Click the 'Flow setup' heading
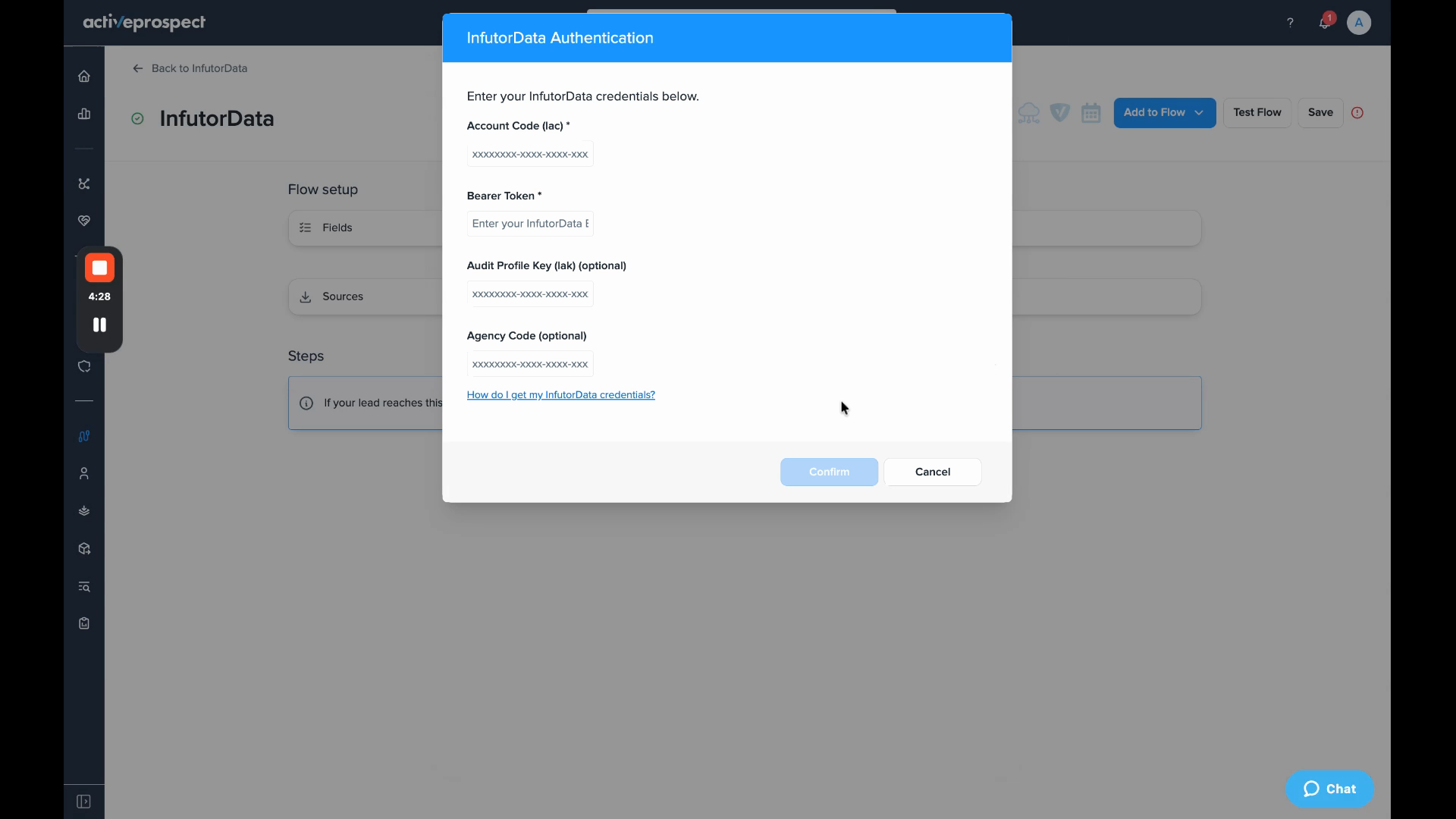The height and width of the screenshot is (819, 1456). pyautogui.click(x=322, y=190)
